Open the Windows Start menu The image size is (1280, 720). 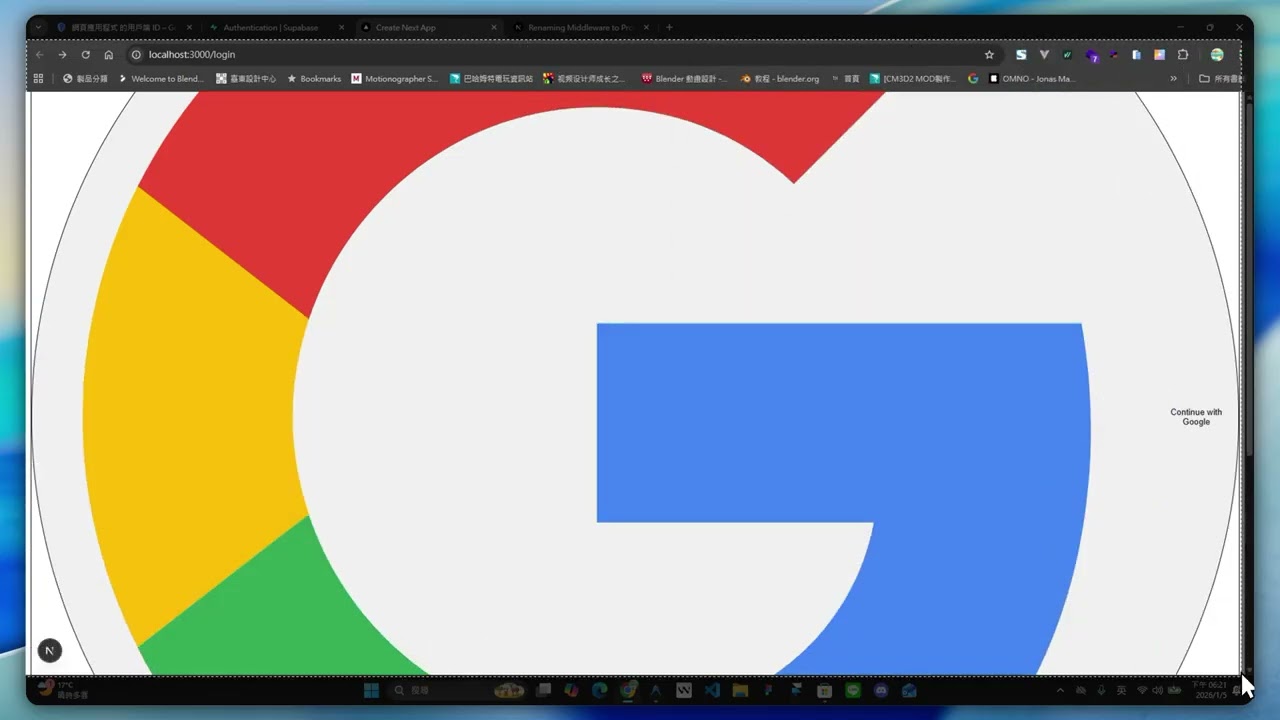click(371, 690)
